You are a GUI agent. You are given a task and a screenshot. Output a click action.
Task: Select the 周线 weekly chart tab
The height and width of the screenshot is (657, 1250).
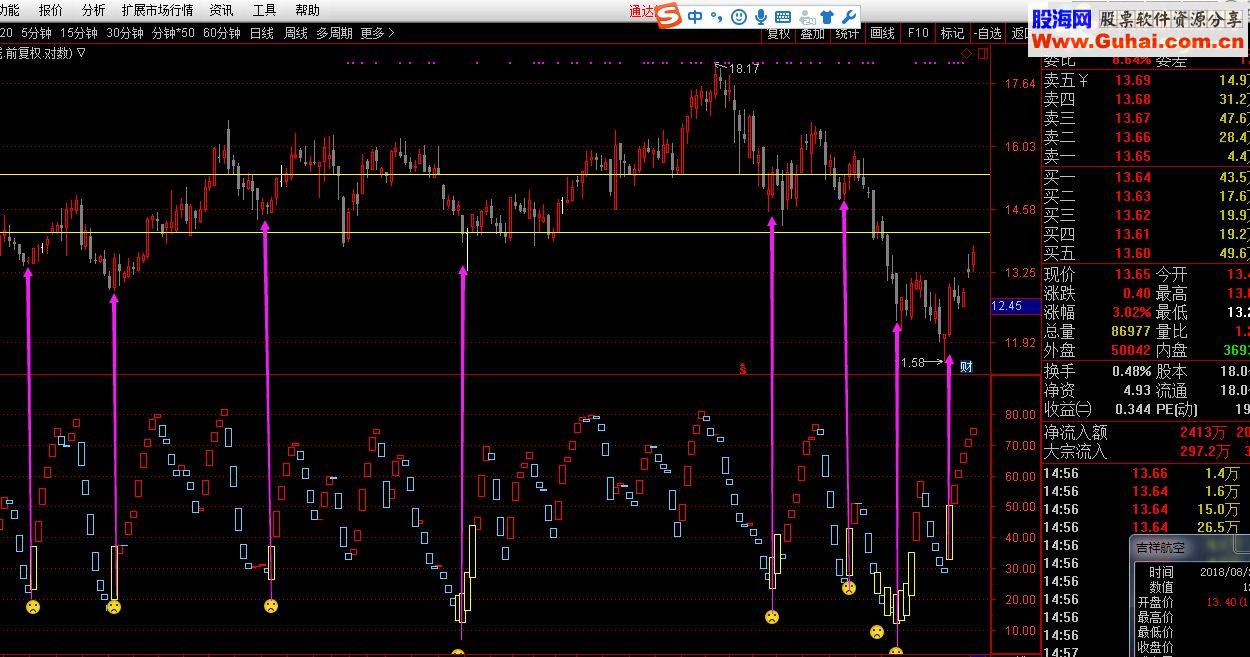[296, 33]
